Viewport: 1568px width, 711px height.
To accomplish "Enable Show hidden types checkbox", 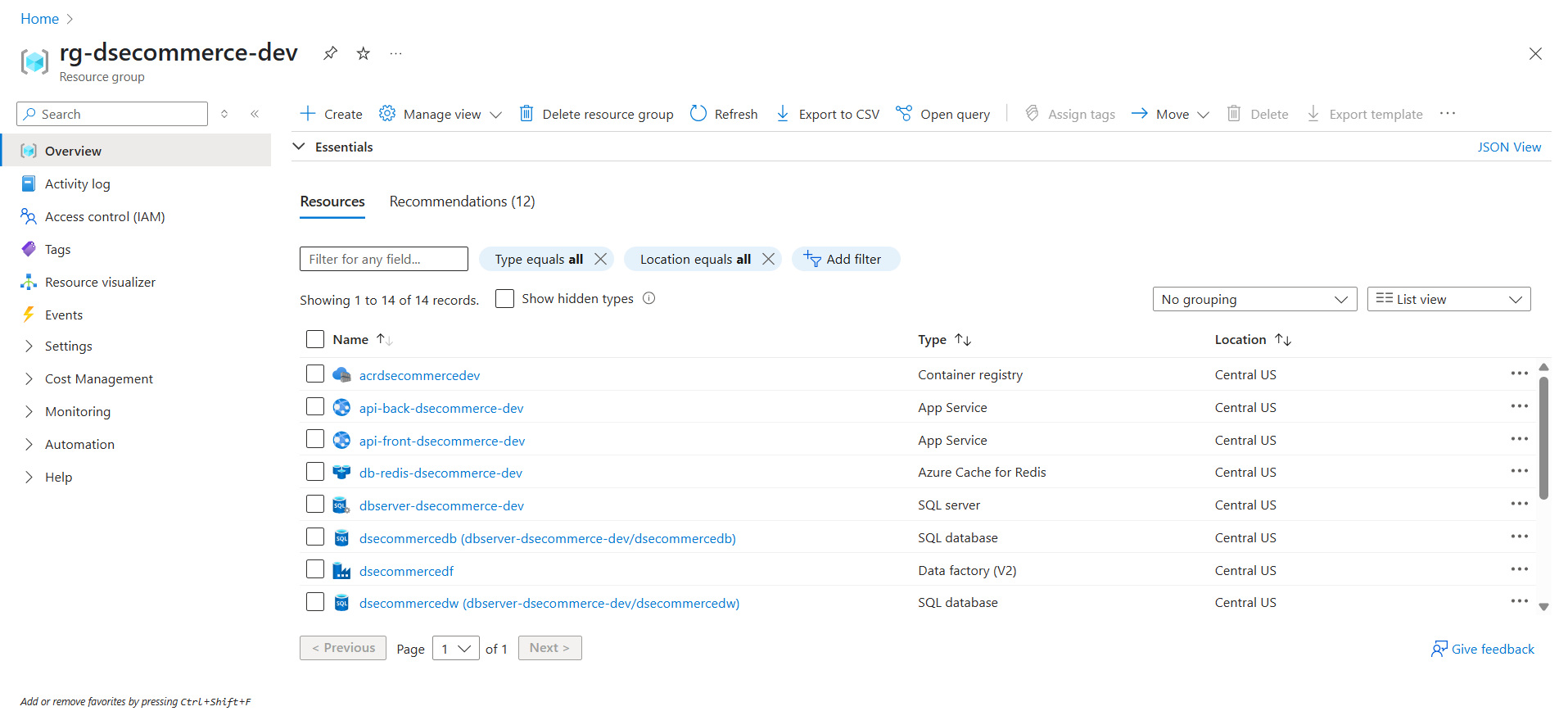I will (505, 298).
